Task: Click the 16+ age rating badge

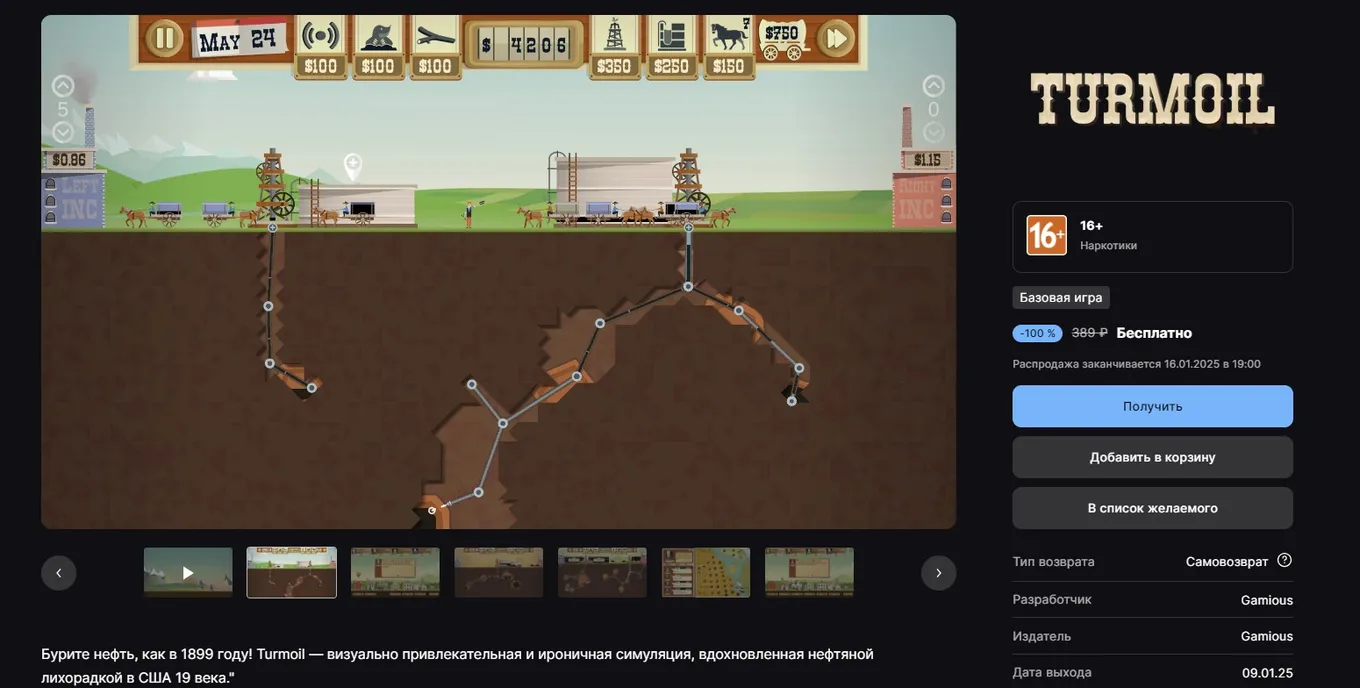Action: pyautogui.click(x=1047, y=236)
